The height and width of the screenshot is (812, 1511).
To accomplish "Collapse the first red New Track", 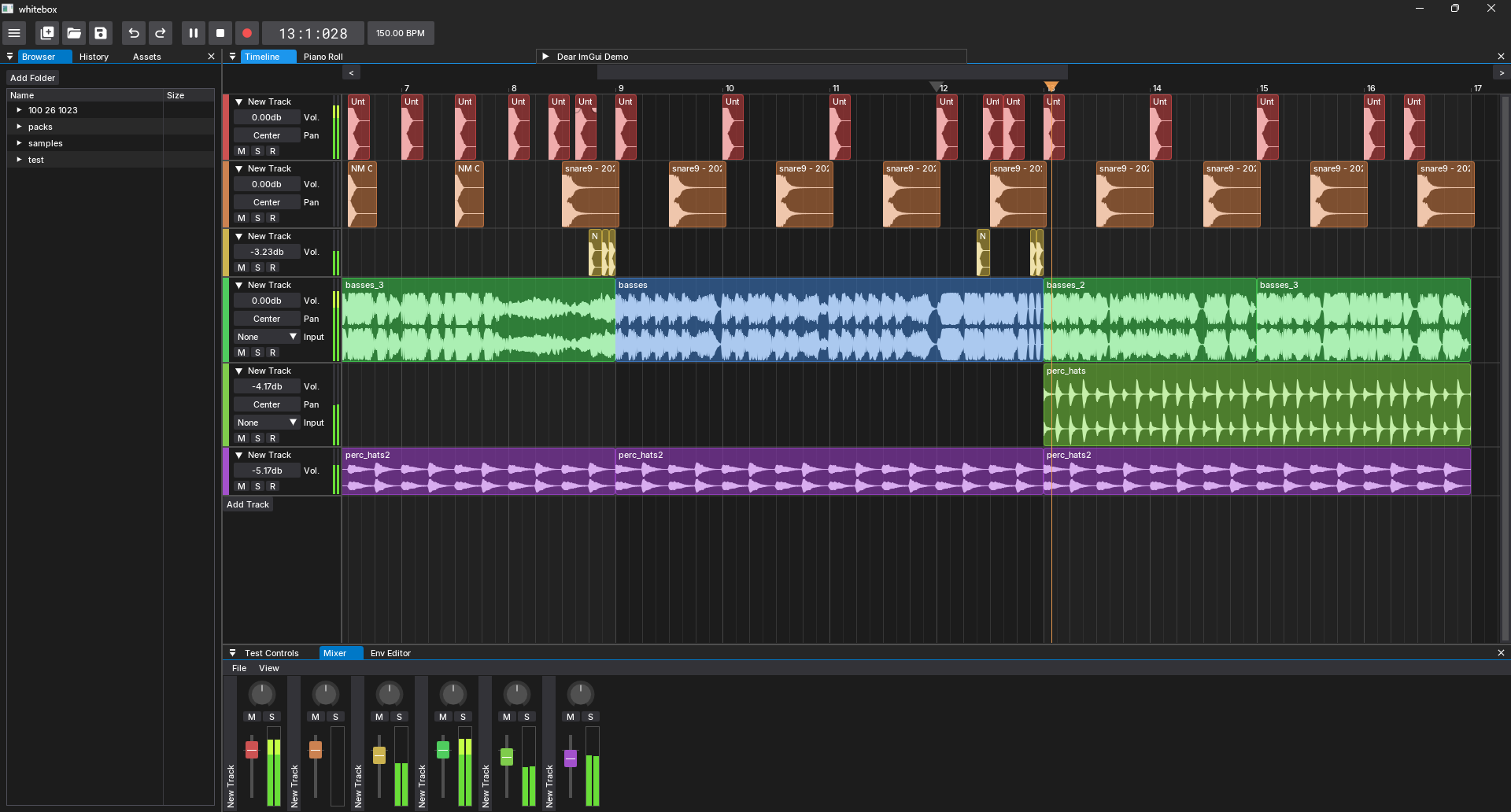I will tap(239, 101).
